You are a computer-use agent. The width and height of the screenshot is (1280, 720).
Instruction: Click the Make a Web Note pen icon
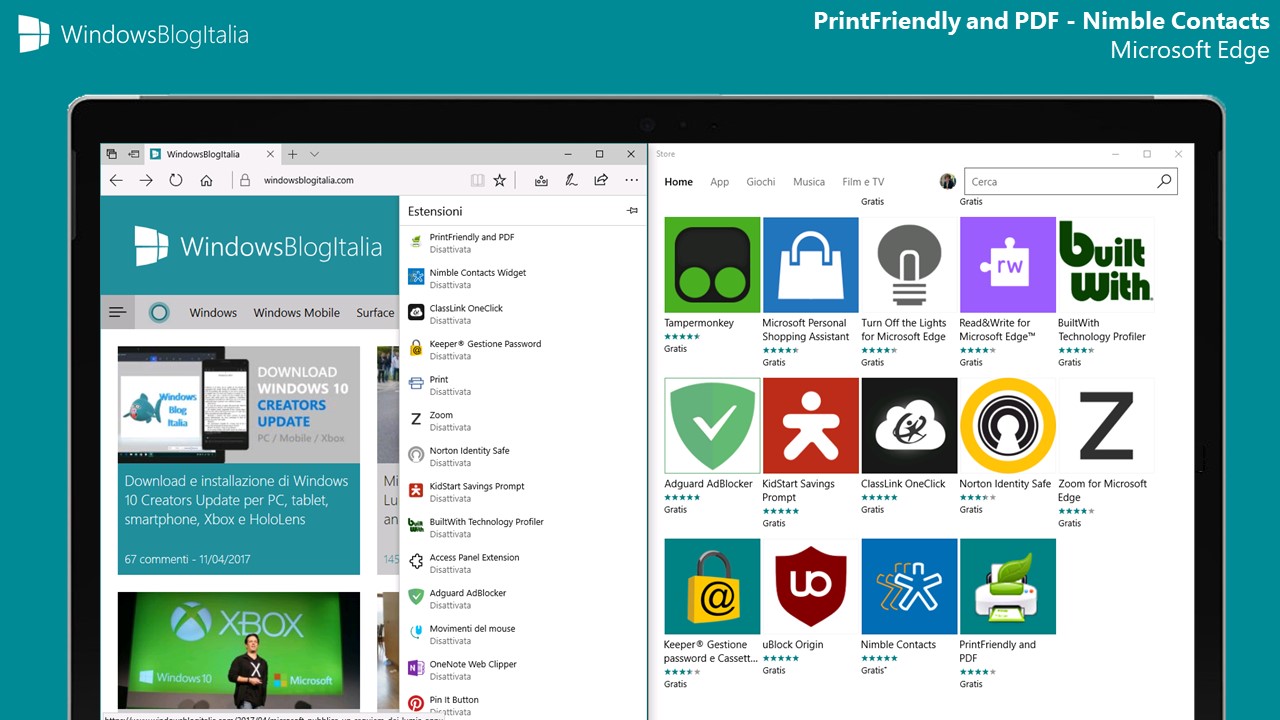(571, 180)
